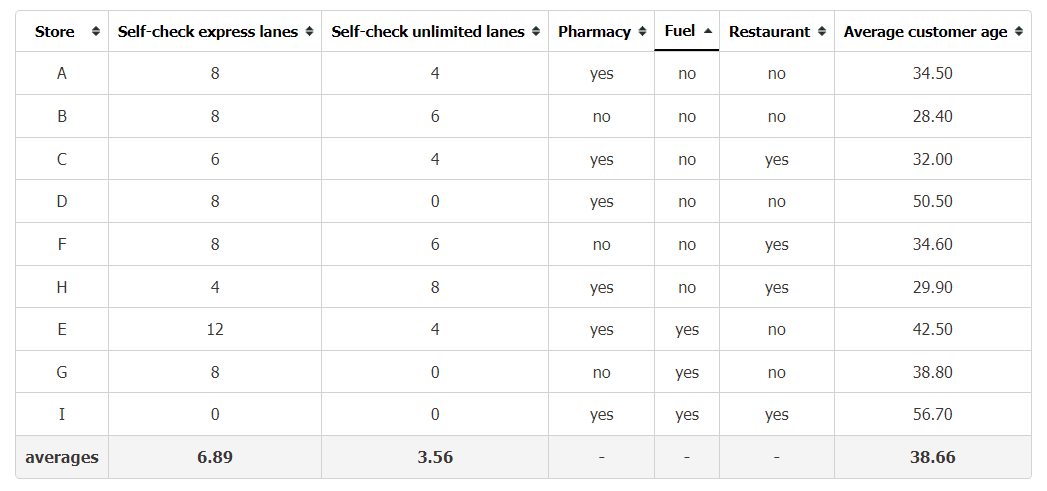Click the 6.89 average express lanes cell
The image size is (1047, 491).
pyautogui.click(x=214, y=458)
